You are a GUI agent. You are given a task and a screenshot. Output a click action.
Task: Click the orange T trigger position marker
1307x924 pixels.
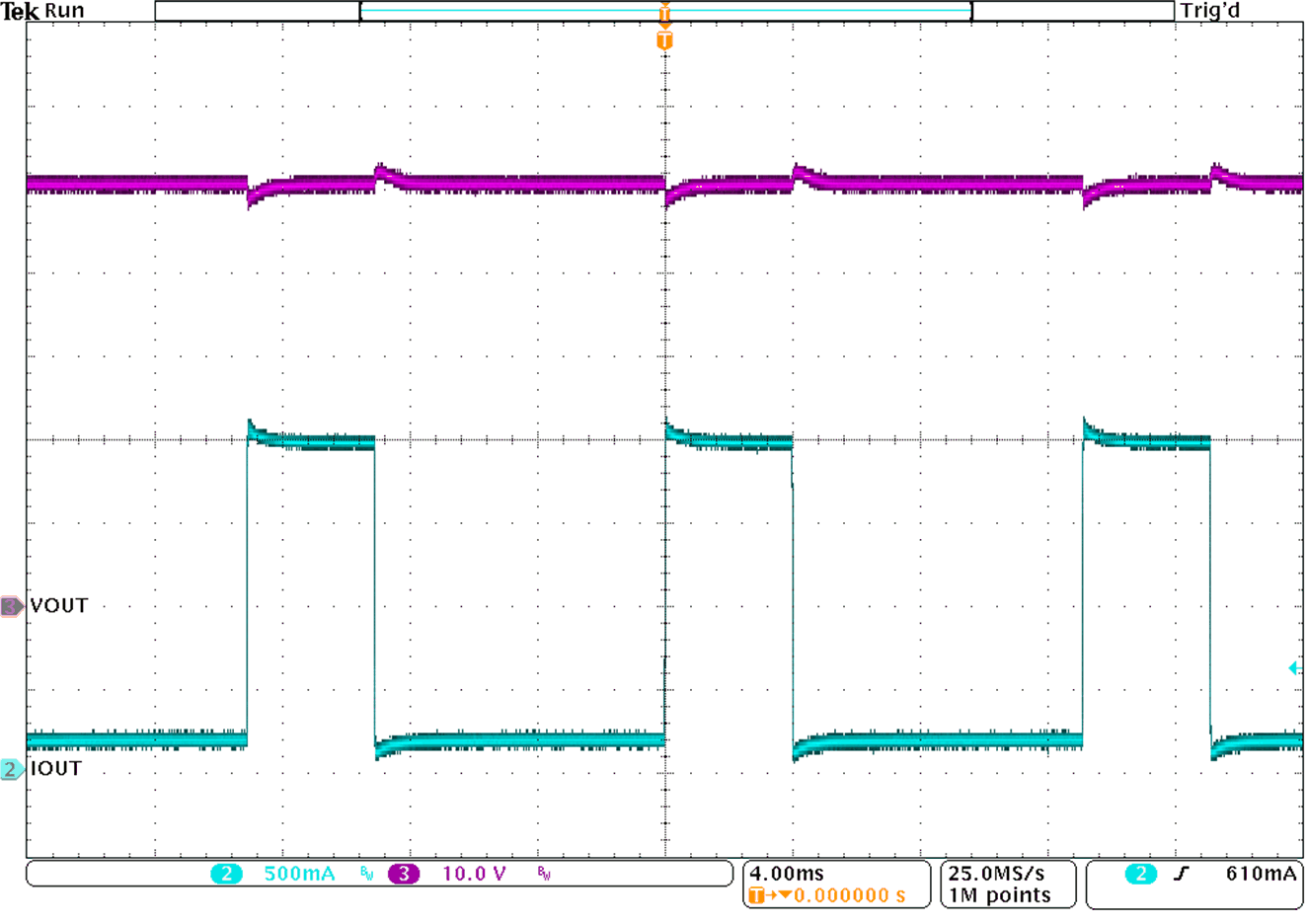666,41
